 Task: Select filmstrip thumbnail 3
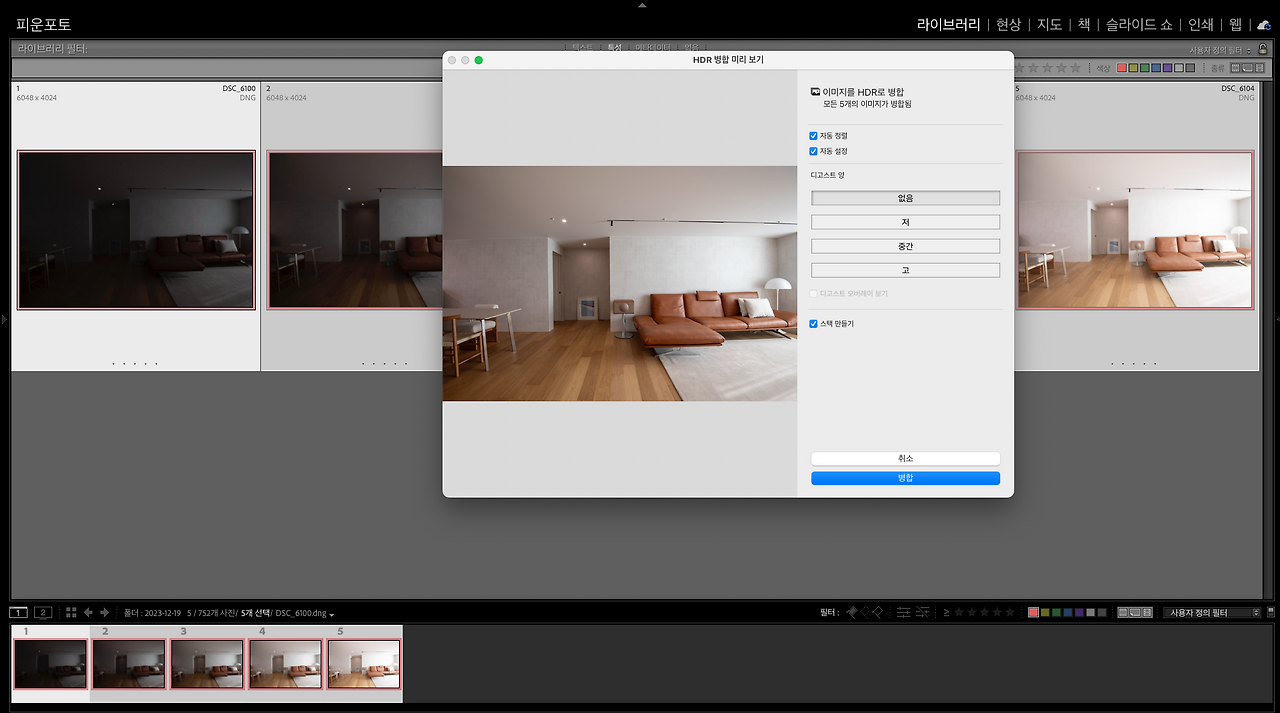[207, 664]
